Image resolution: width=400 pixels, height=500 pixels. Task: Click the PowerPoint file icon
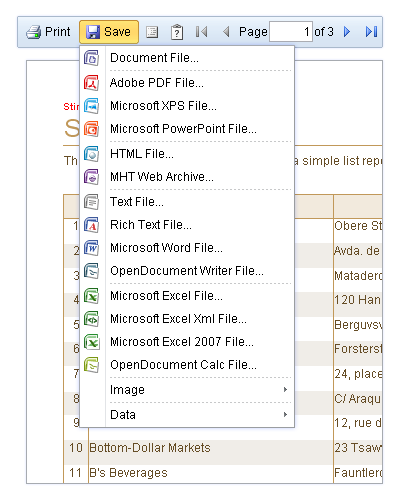[91, 129]
